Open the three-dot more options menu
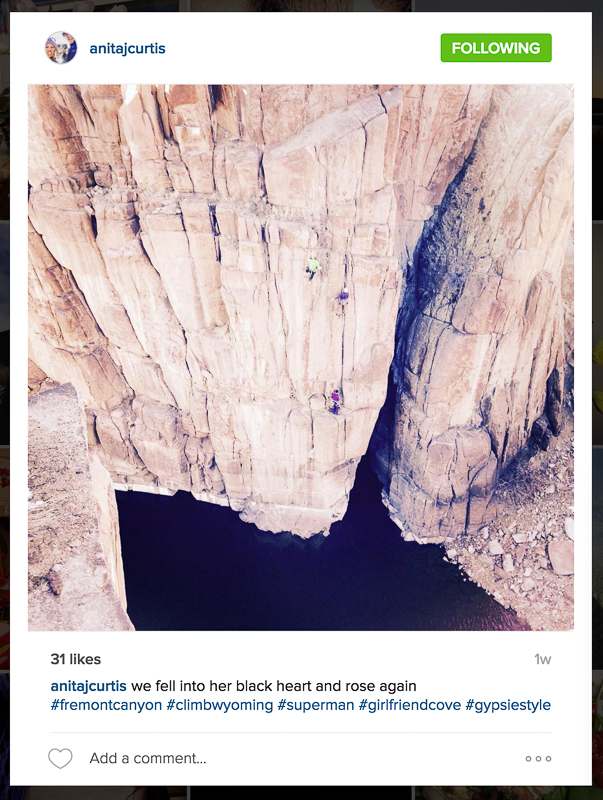The height and width of the screenshot is (800, 603). [x=538, y=759]
